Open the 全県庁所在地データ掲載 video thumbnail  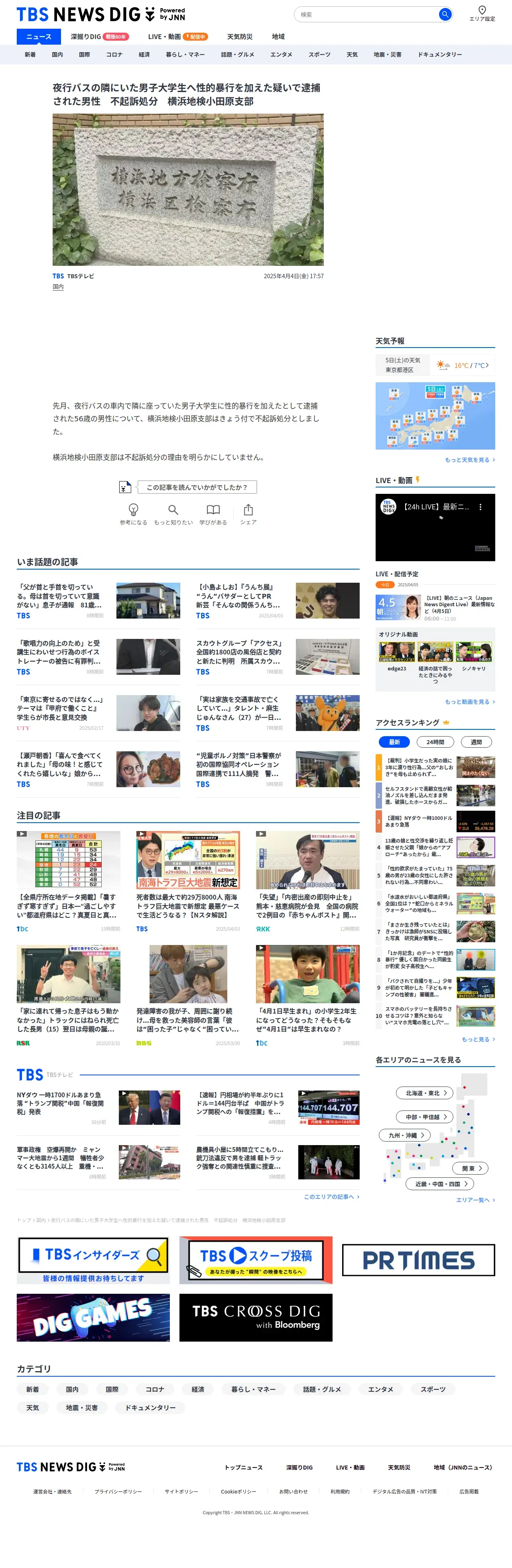[x=68, y=860]
